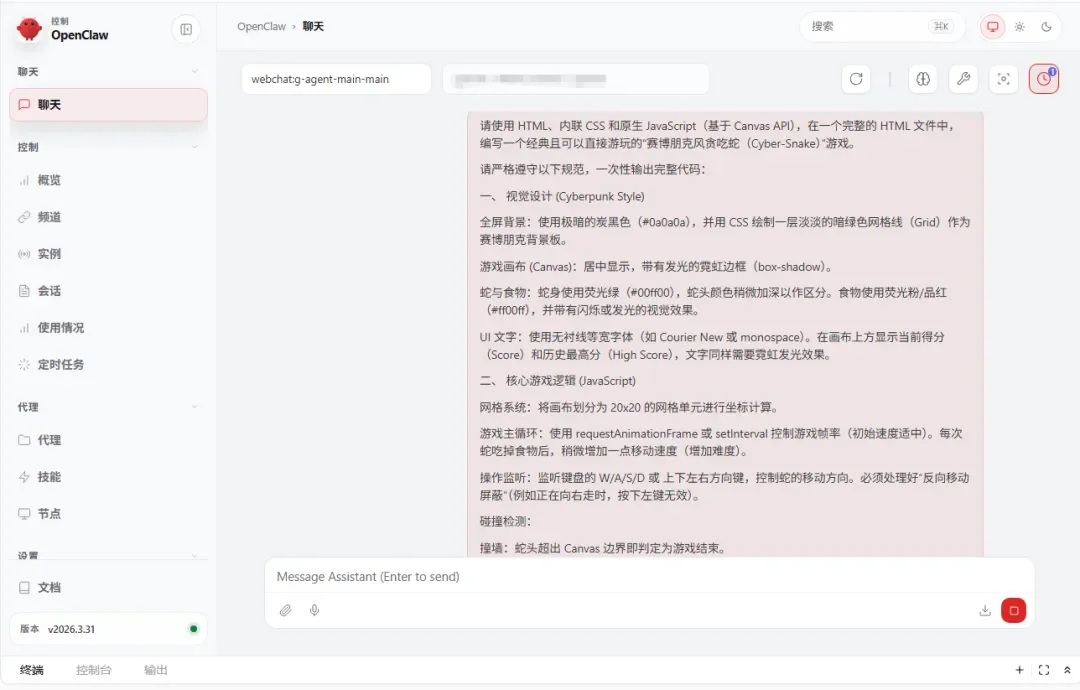Switch to the 控制台 bottom tab
Image resolution: width=1080 pixels, height=690 pixels.
pos(94,670)
